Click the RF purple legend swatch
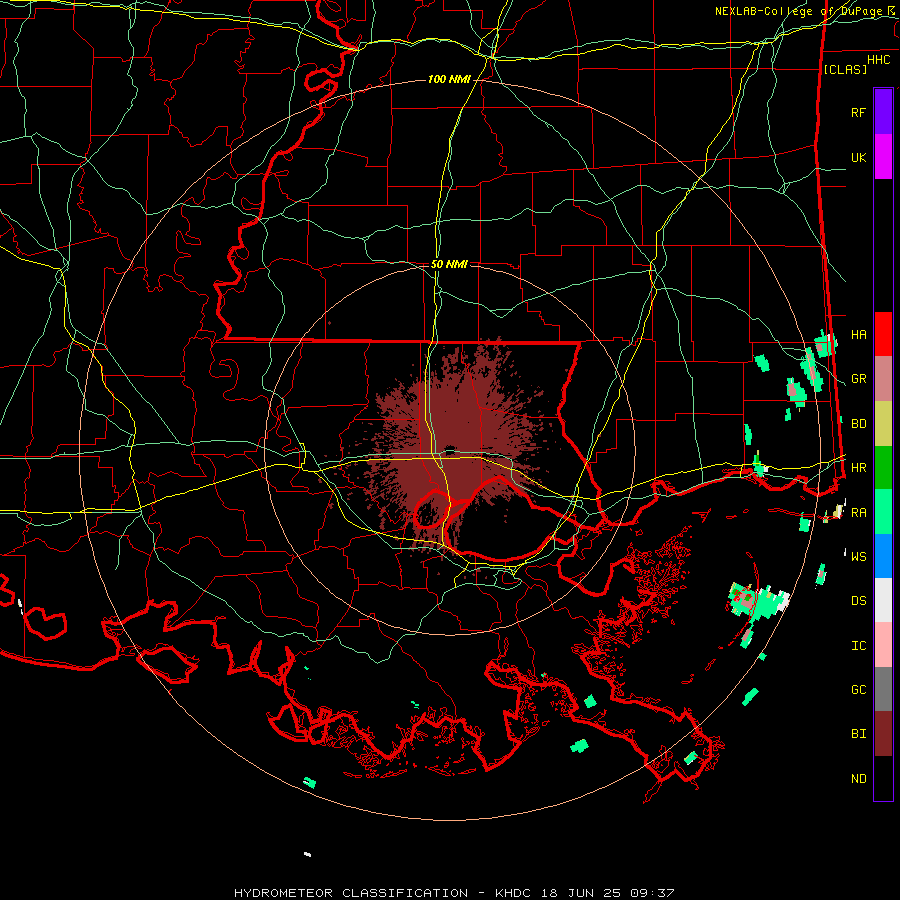This screenshot has width=900, height=900. [x=883, y=112]
